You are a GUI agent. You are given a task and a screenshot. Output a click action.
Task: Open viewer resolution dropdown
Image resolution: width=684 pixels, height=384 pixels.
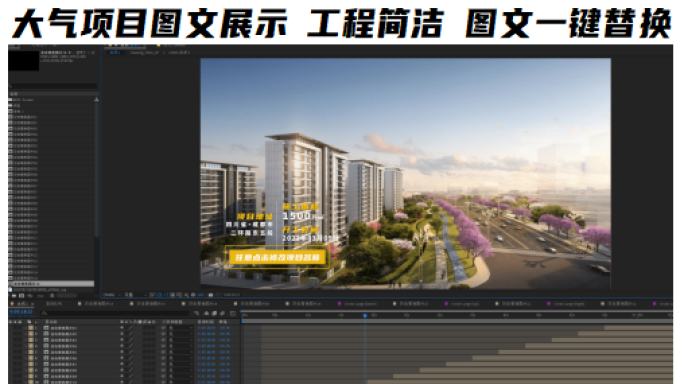(x=136, y=295)
